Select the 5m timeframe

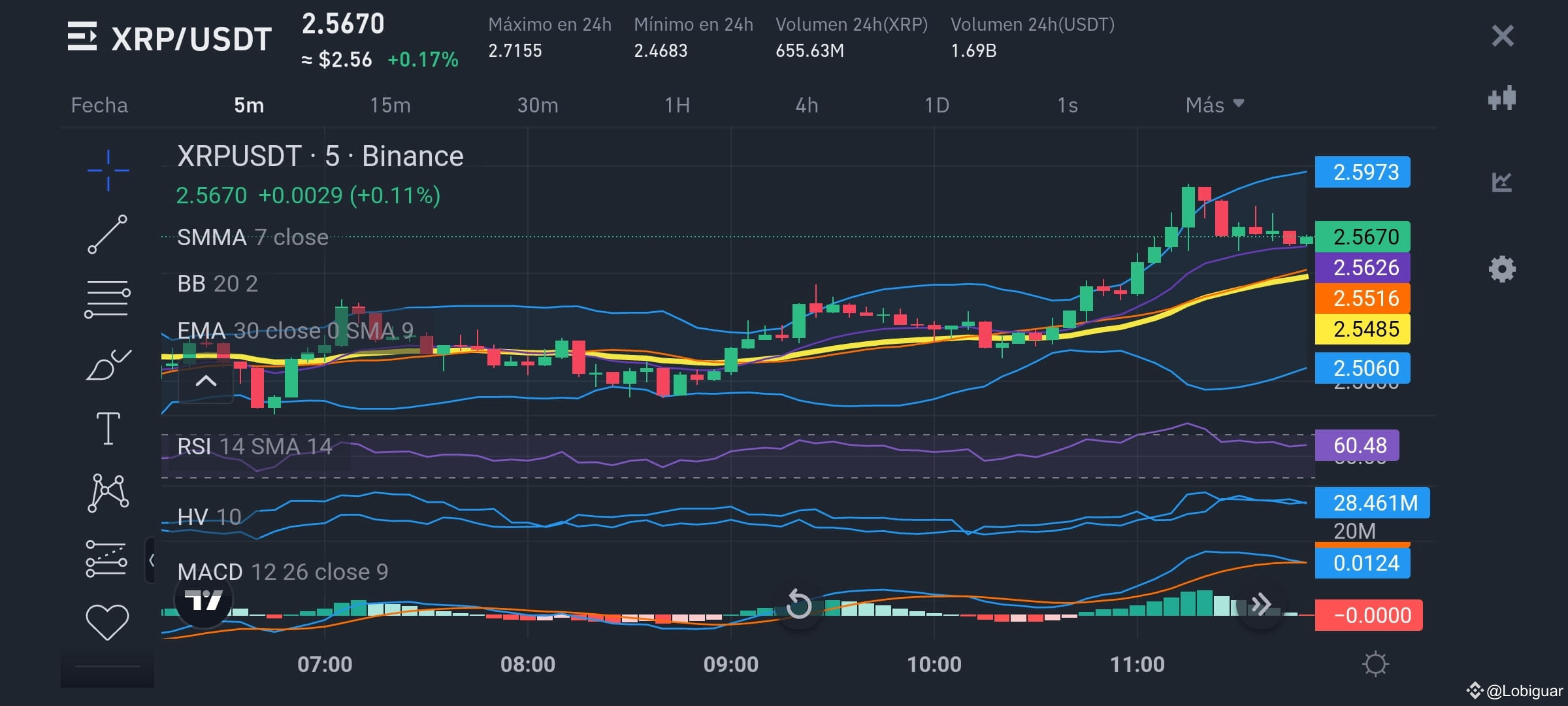(x=249, y=105)
